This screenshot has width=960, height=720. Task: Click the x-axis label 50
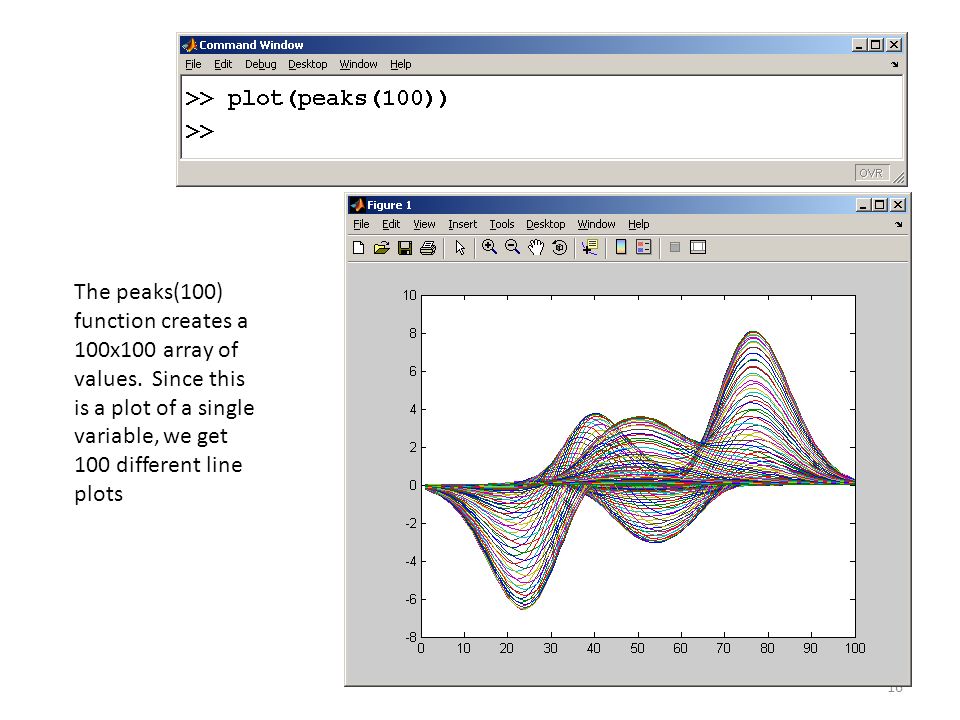637,648
